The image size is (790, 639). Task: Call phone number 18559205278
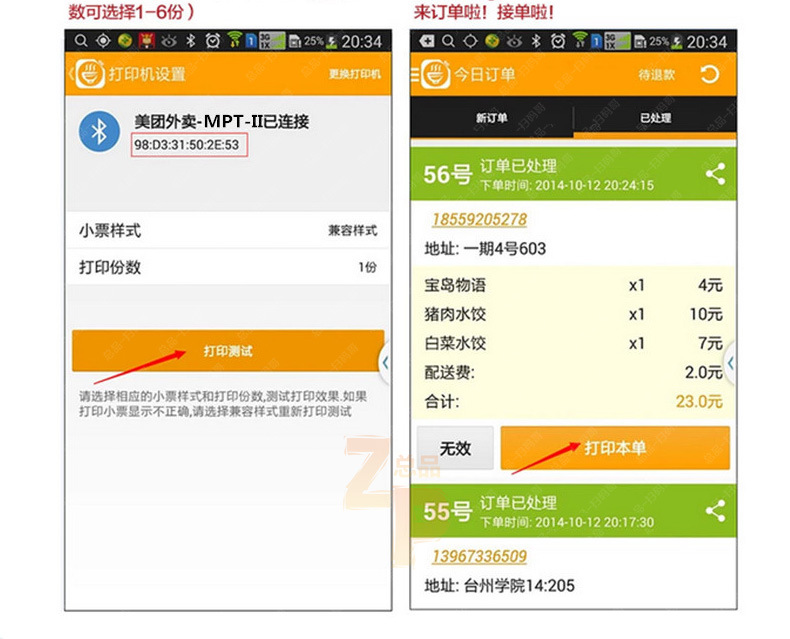(479, 220)
